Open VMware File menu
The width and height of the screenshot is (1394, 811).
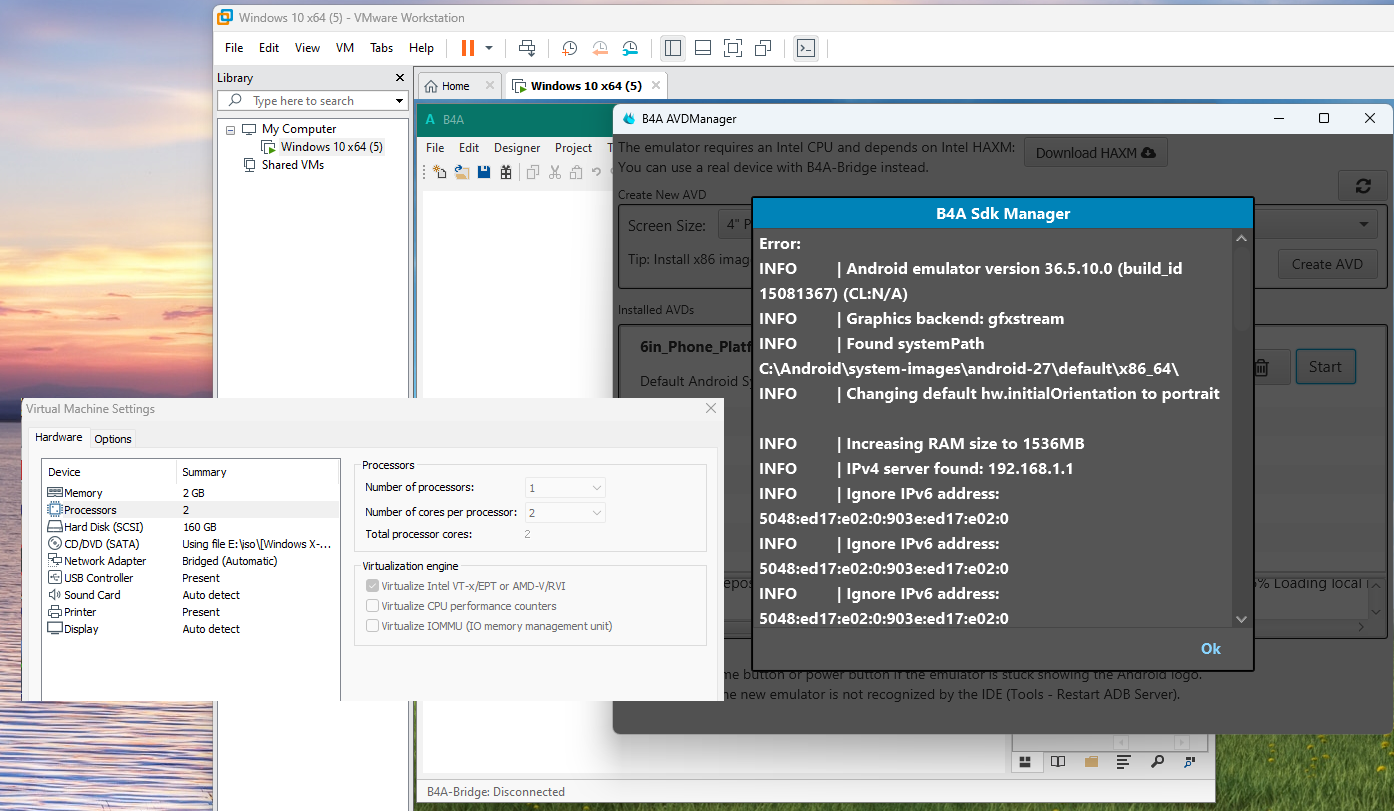tap(234, 48)
